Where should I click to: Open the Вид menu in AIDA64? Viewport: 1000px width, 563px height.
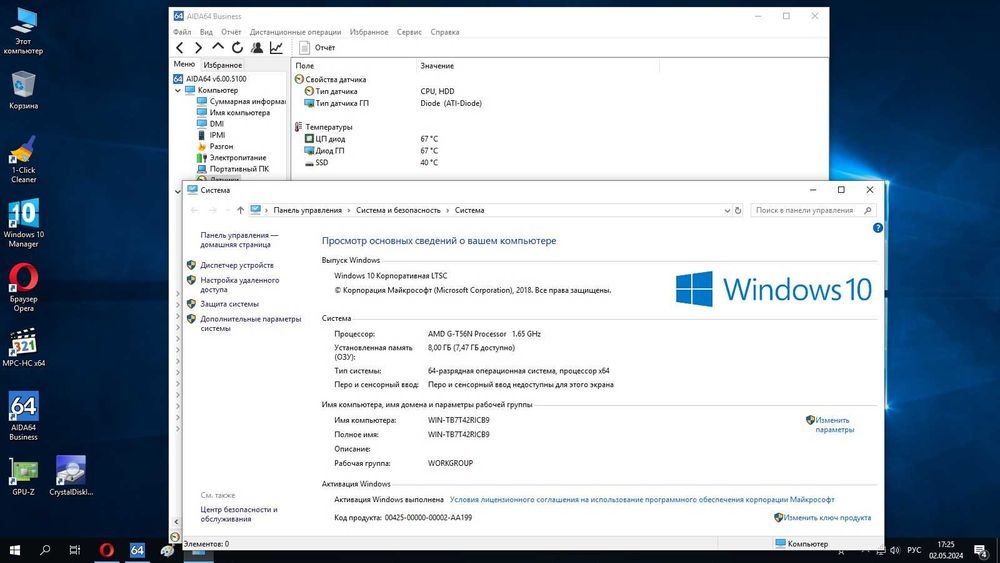click(x=206, y=32)
